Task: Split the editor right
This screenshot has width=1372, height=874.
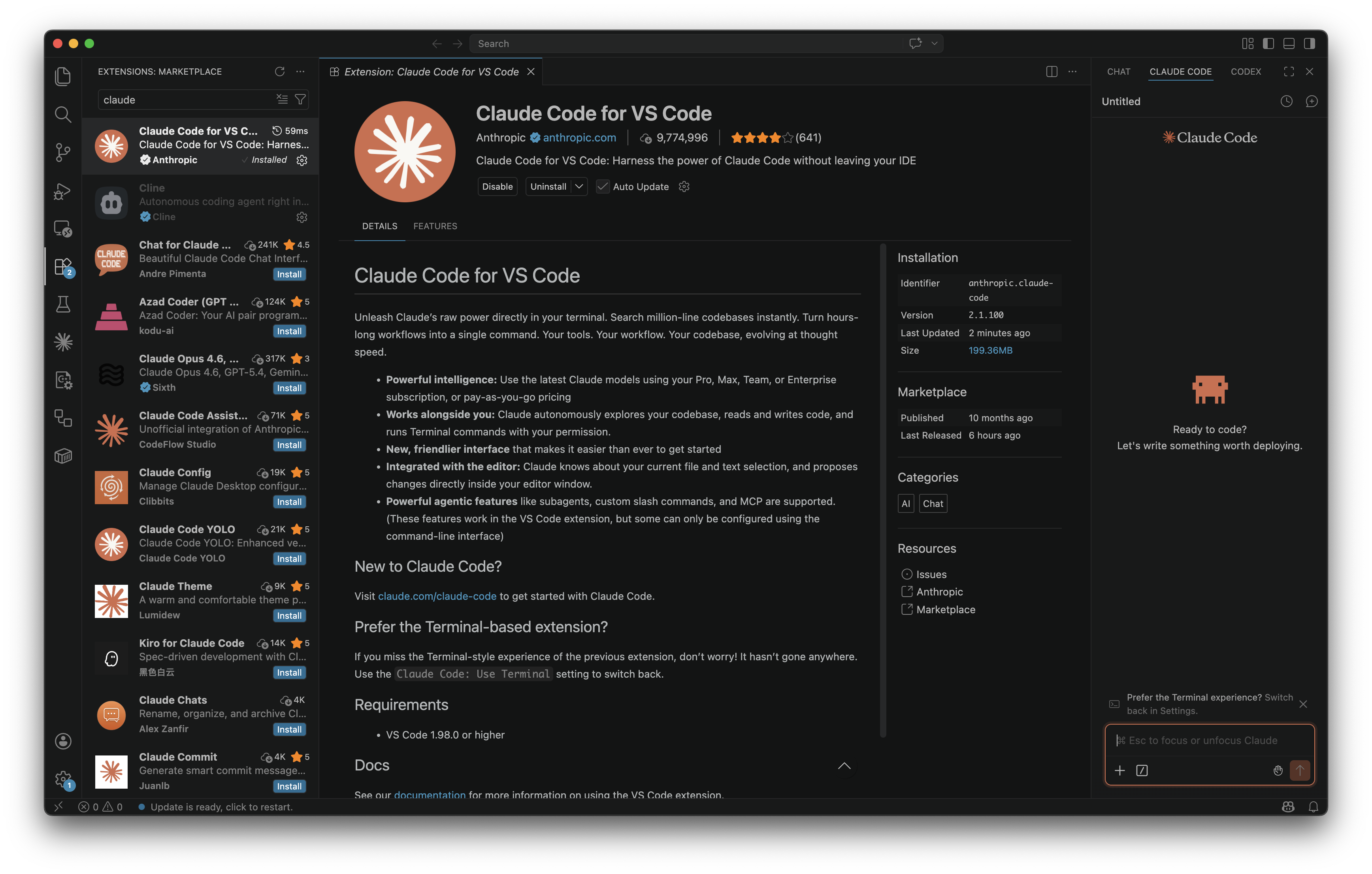Action: point(1052,71)
